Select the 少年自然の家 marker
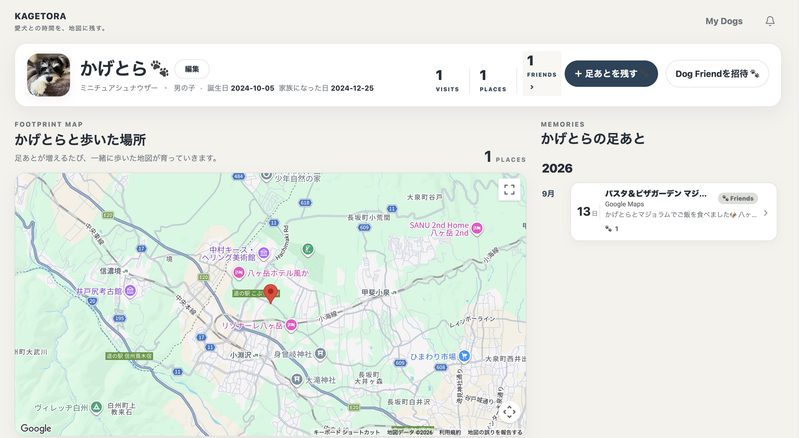 tap(266, 176)
